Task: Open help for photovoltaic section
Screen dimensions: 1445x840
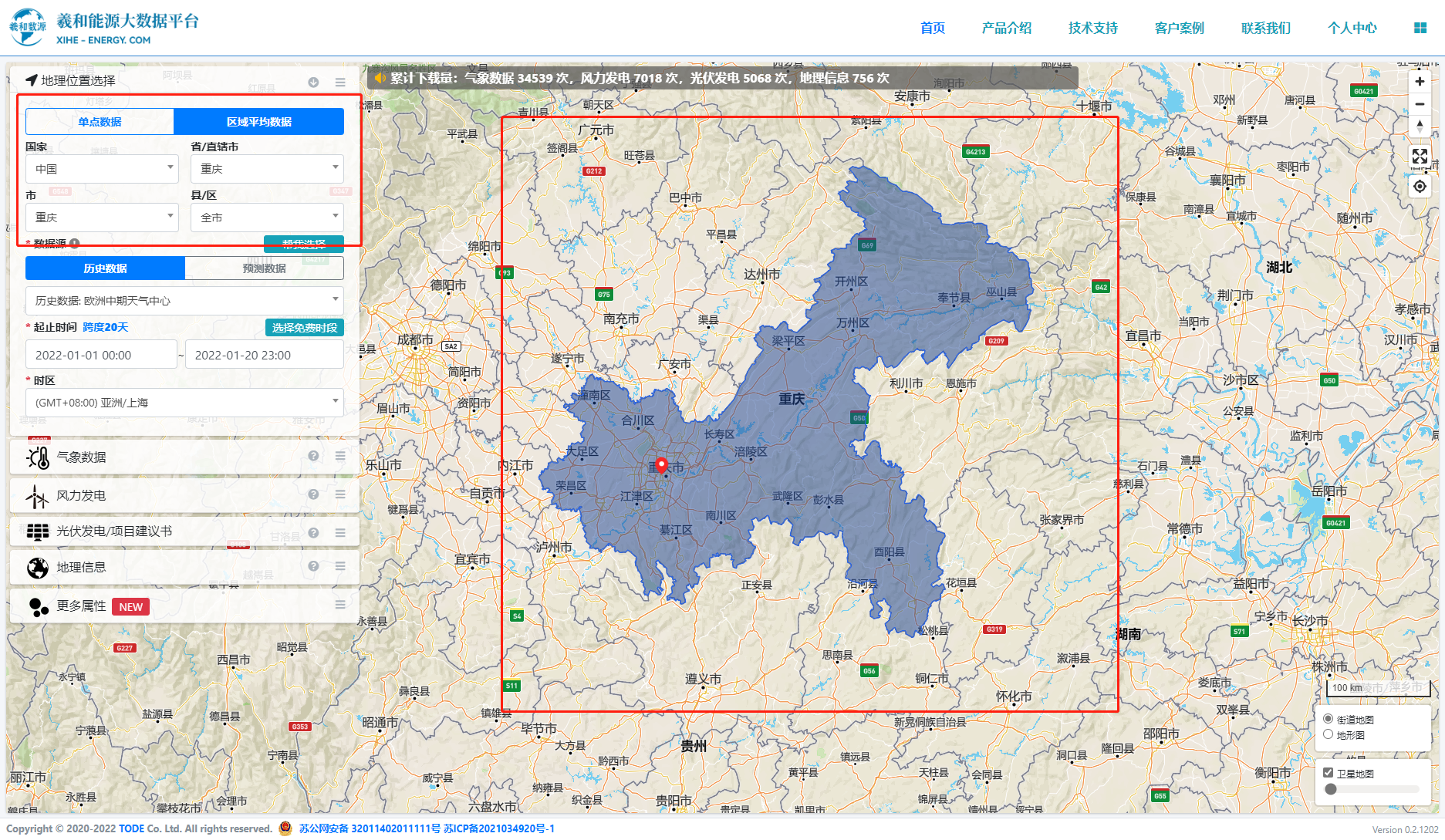Action: (313, 532)
